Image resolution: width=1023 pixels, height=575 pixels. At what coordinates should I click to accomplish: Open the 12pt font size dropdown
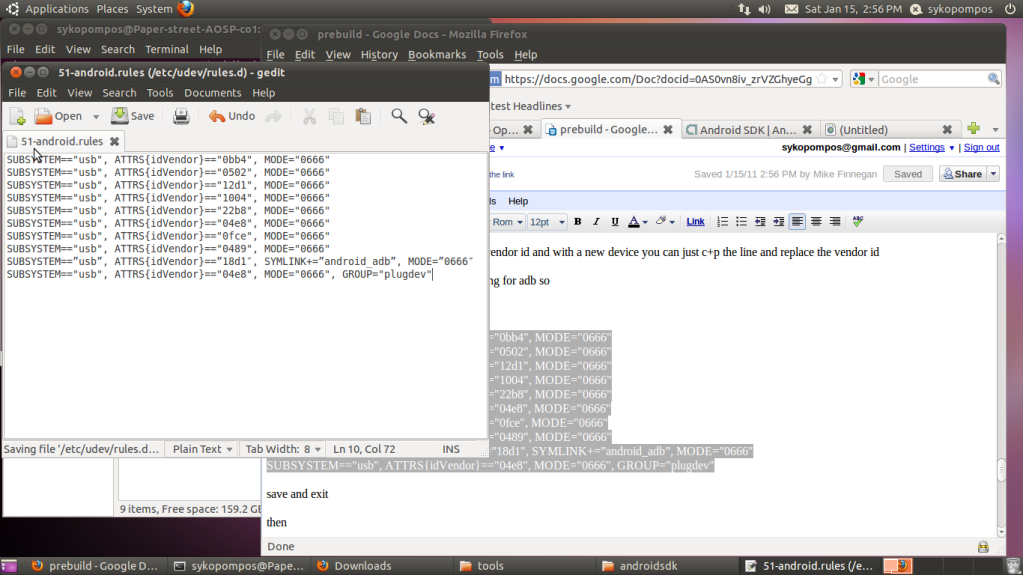547,222
